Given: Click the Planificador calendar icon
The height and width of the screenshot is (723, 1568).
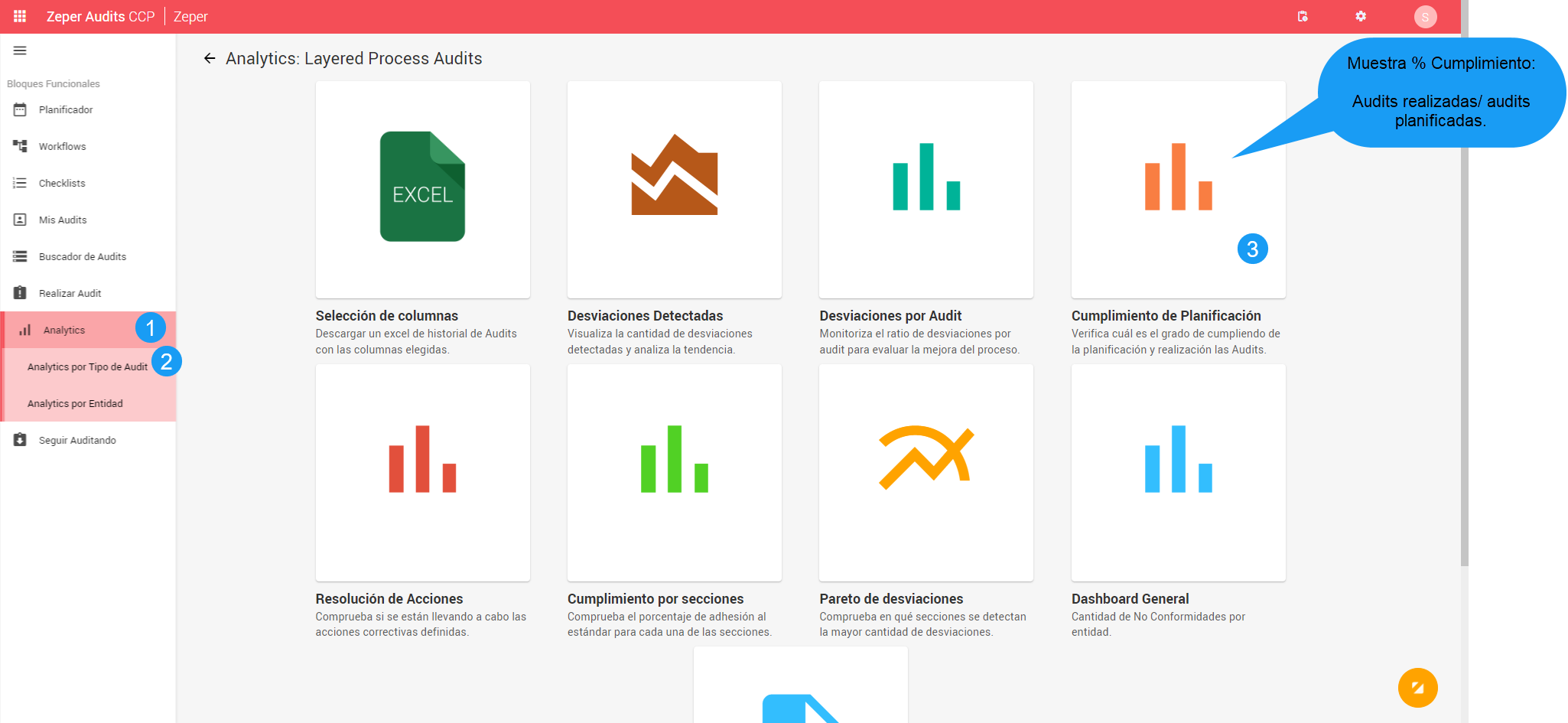Looking at the screenshot, I should click(20, 109).
